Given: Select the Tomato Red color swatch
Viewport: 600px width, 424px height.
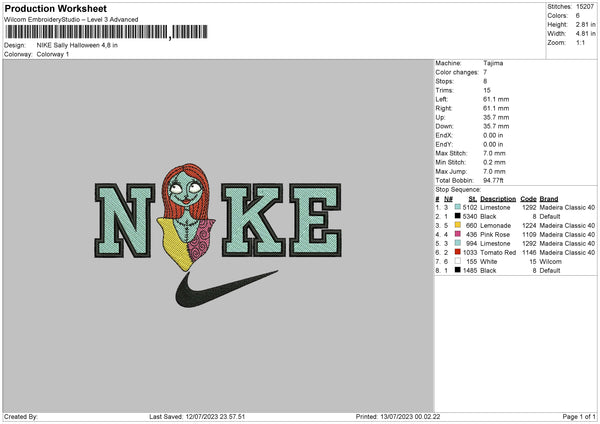Looking at the screenshot, I should coord(458,252).
